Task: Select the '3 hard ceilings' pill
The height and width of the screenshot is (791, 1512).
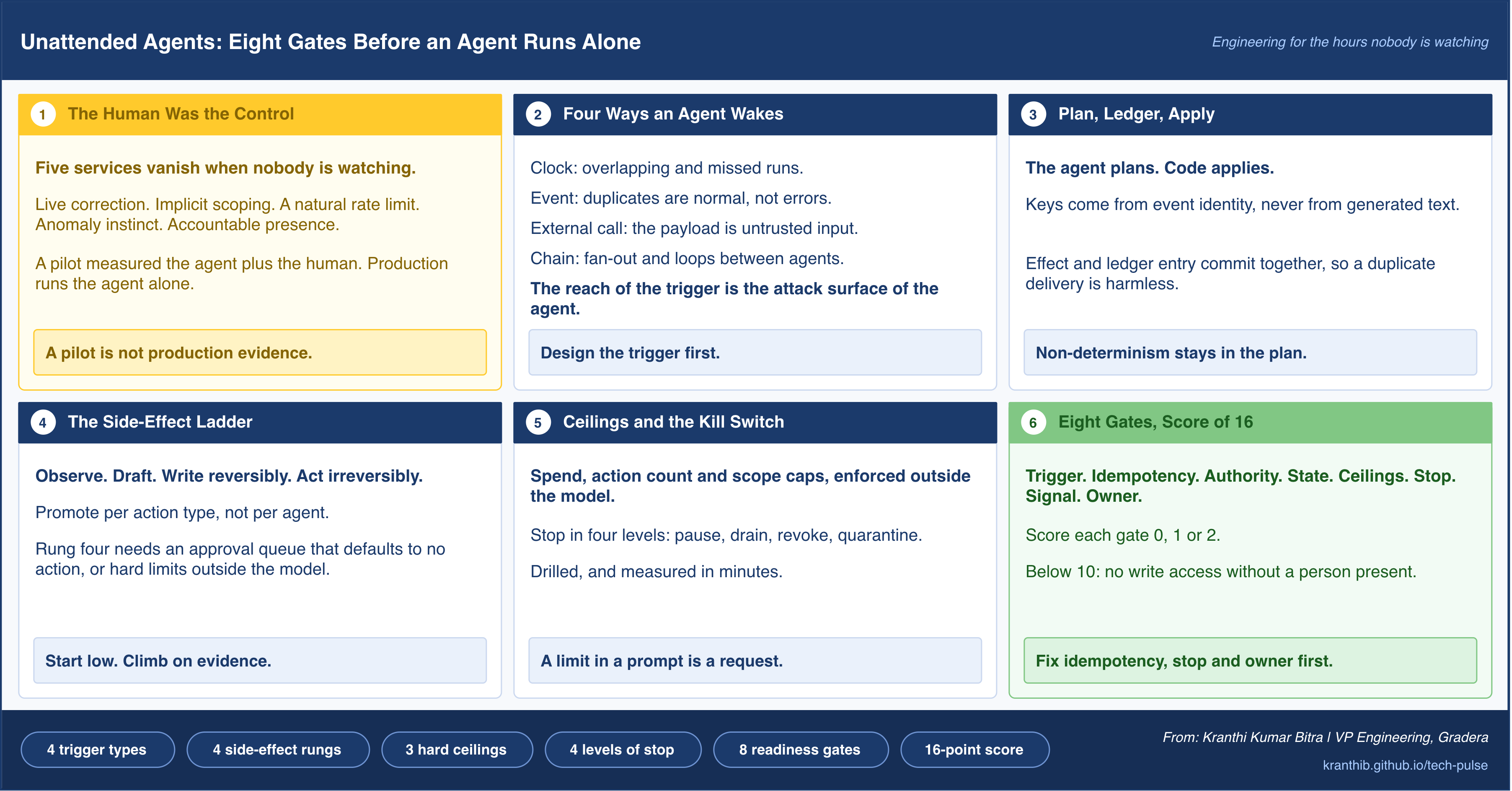Action: (457, 750)
